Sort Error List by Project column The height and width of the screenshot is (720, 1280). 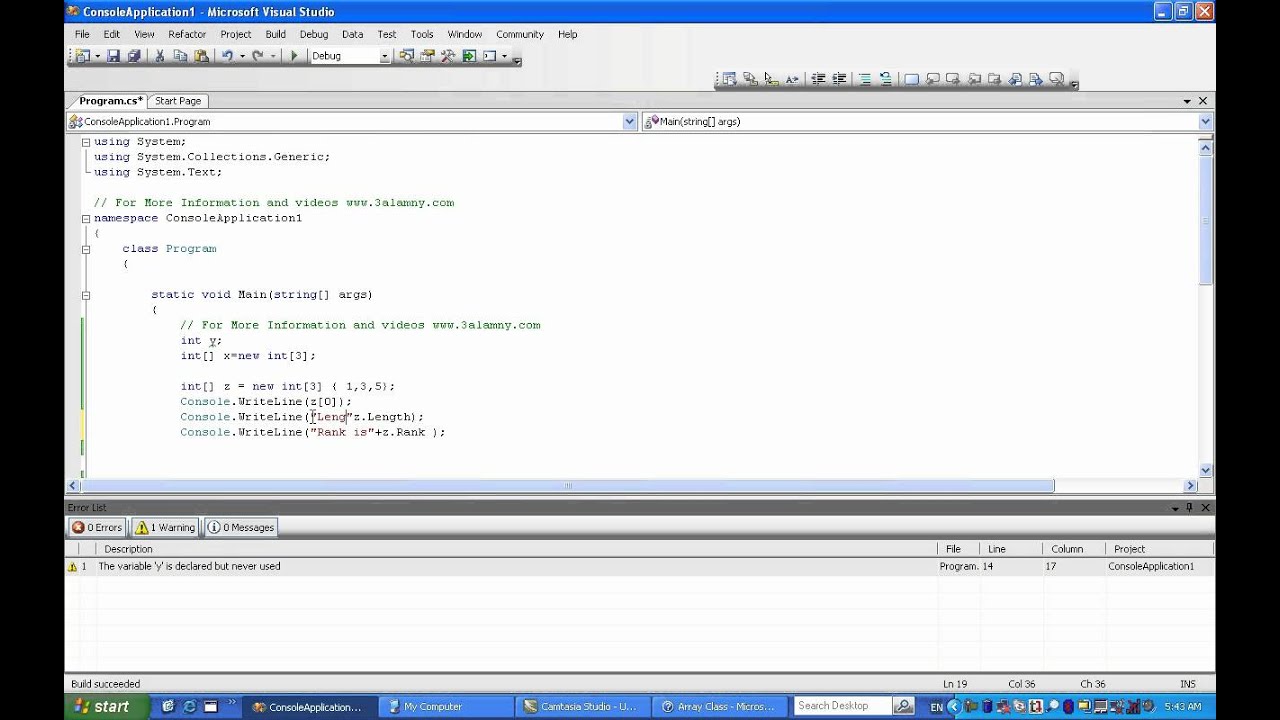click(1160, 549)
